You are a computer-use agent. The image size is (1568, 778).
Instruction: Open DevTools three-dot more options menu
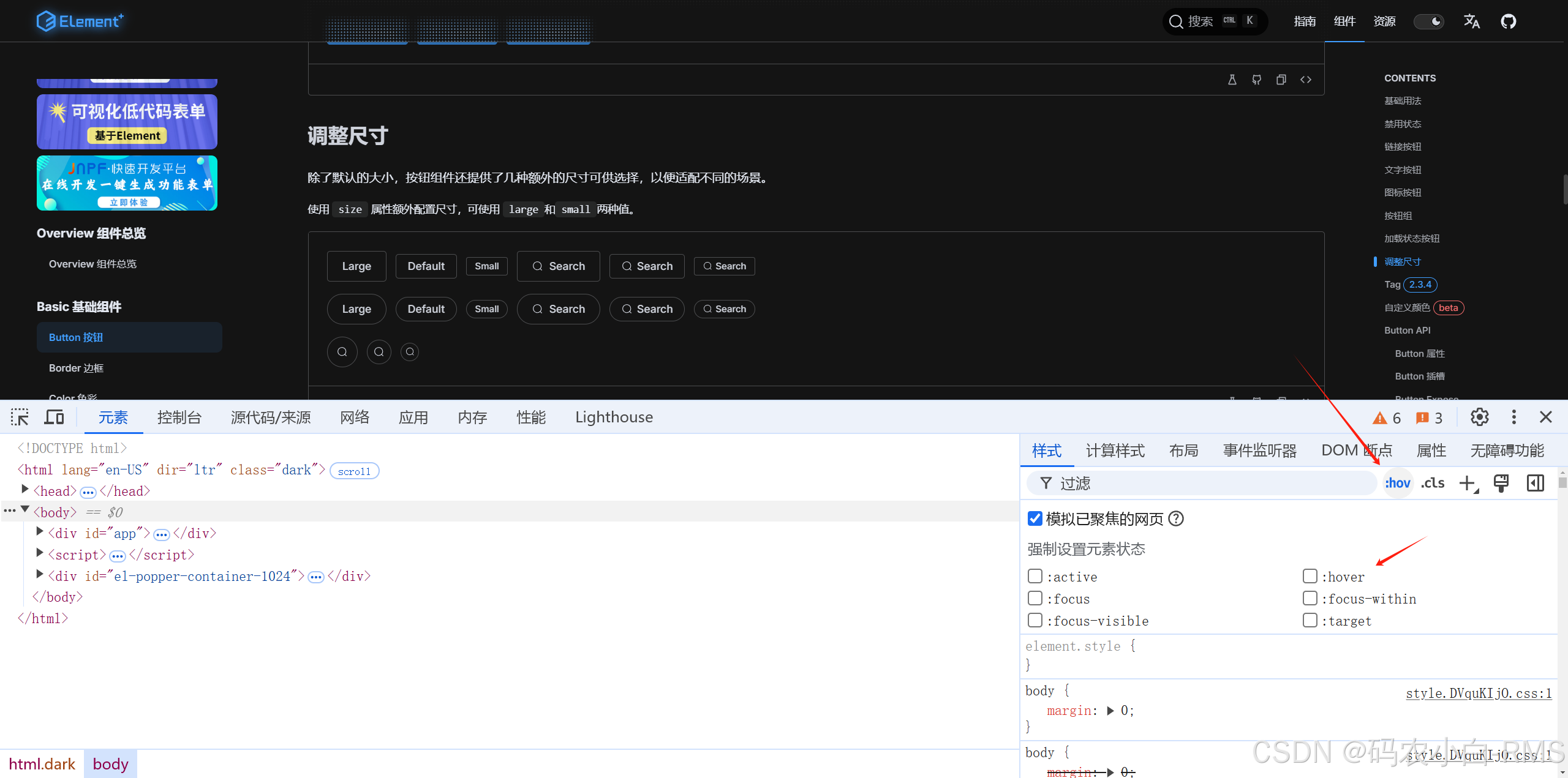pos(1513,417)
